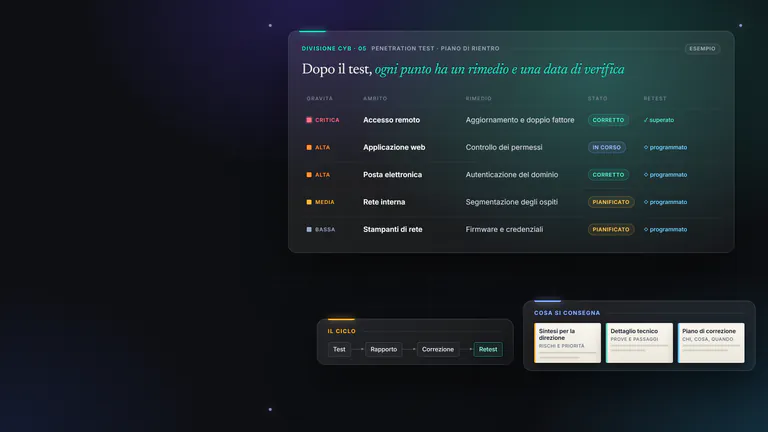Click the GRAVITÀ column header
Viewport: 768px width, 432px height.
point(320,98)
